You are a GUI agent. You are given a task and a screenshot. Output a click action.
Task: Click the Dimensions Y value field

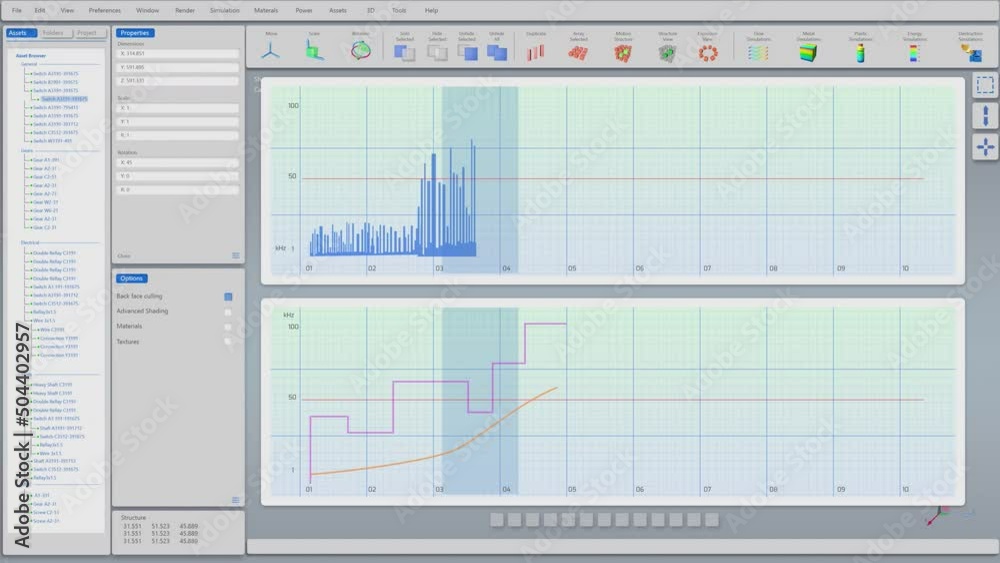tap(178, 67)
